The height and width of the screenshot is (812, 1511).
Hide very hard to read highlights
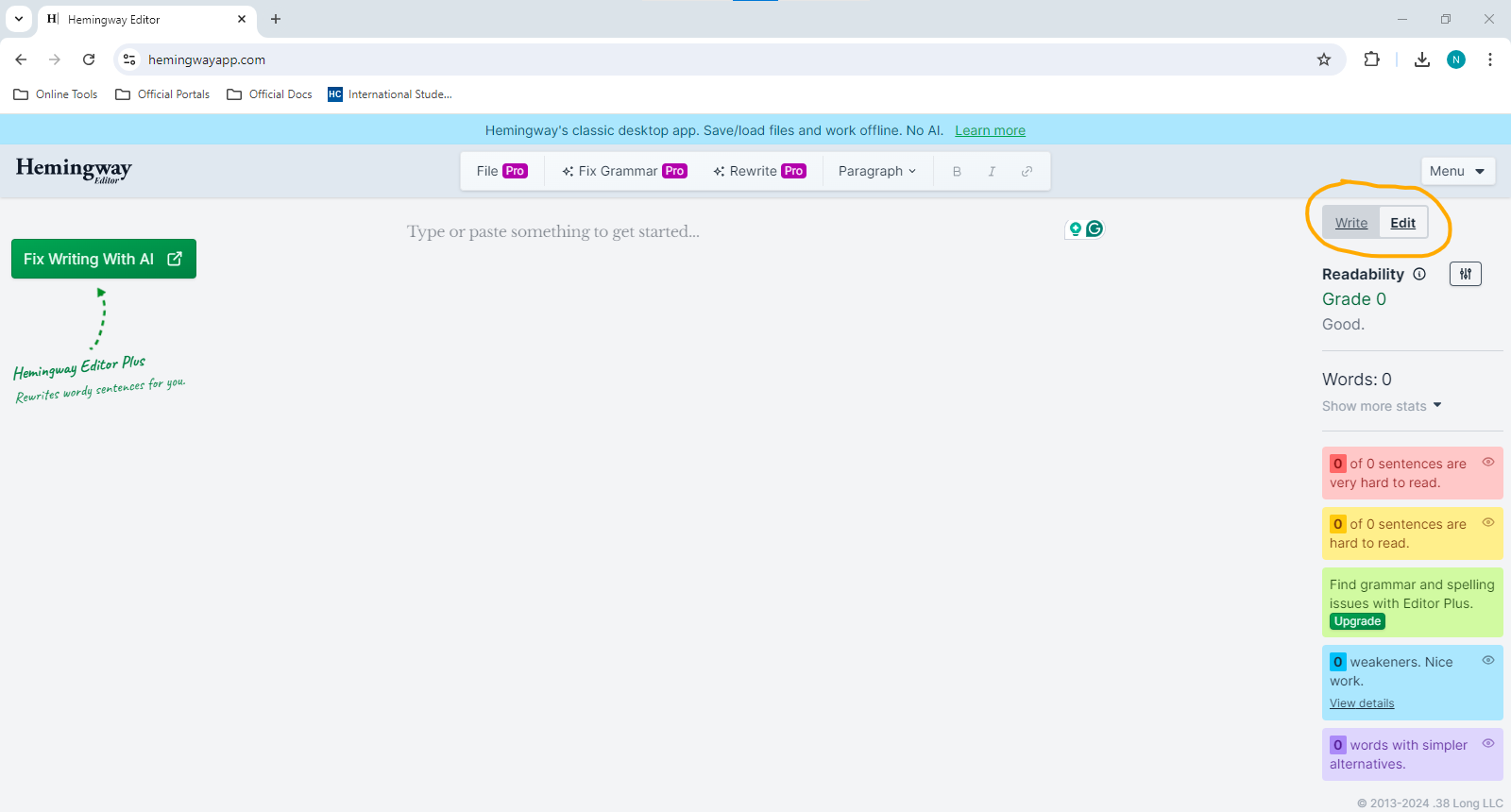(x=1488, y=462)
